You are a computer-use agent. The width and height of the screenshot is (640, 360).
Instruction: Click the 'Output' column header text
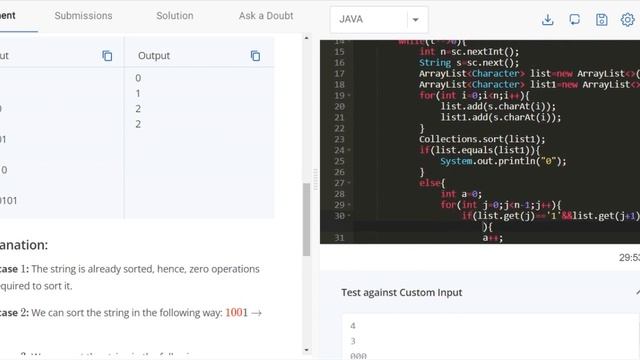(x=154, y=56)
